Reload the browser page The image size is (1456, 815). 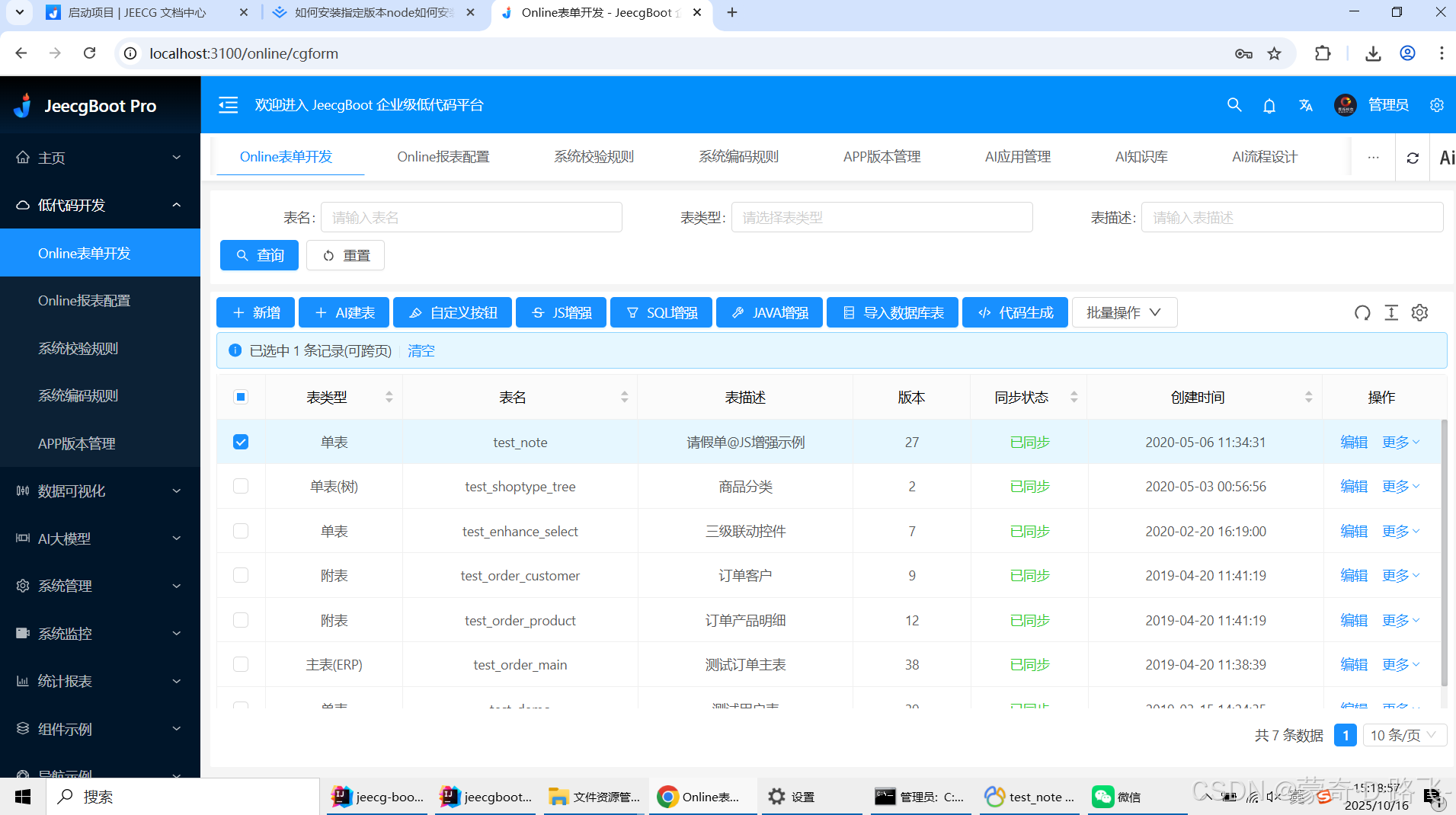click(90, 53)
